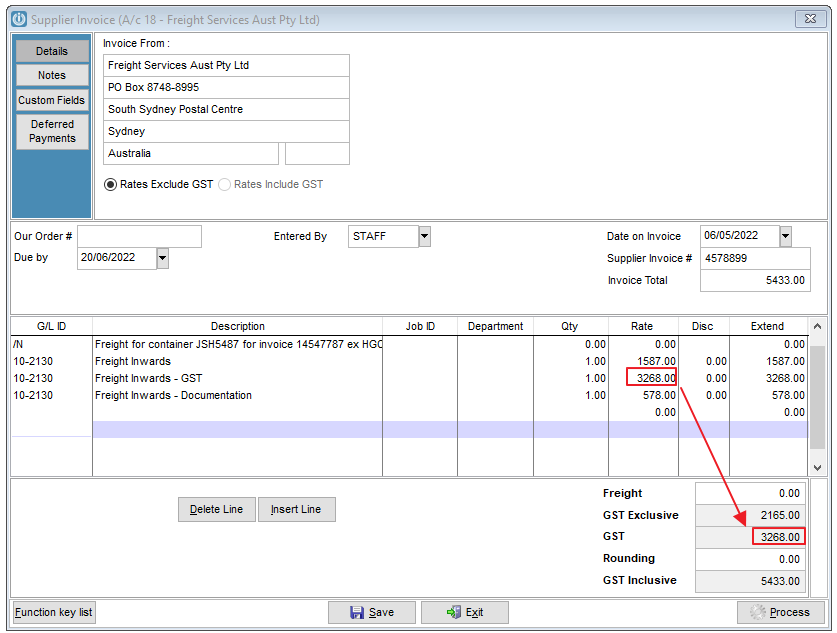Click the South Sydney Postal Centre field
This screenshot has height=633, width=837.
tap(226, 109)
